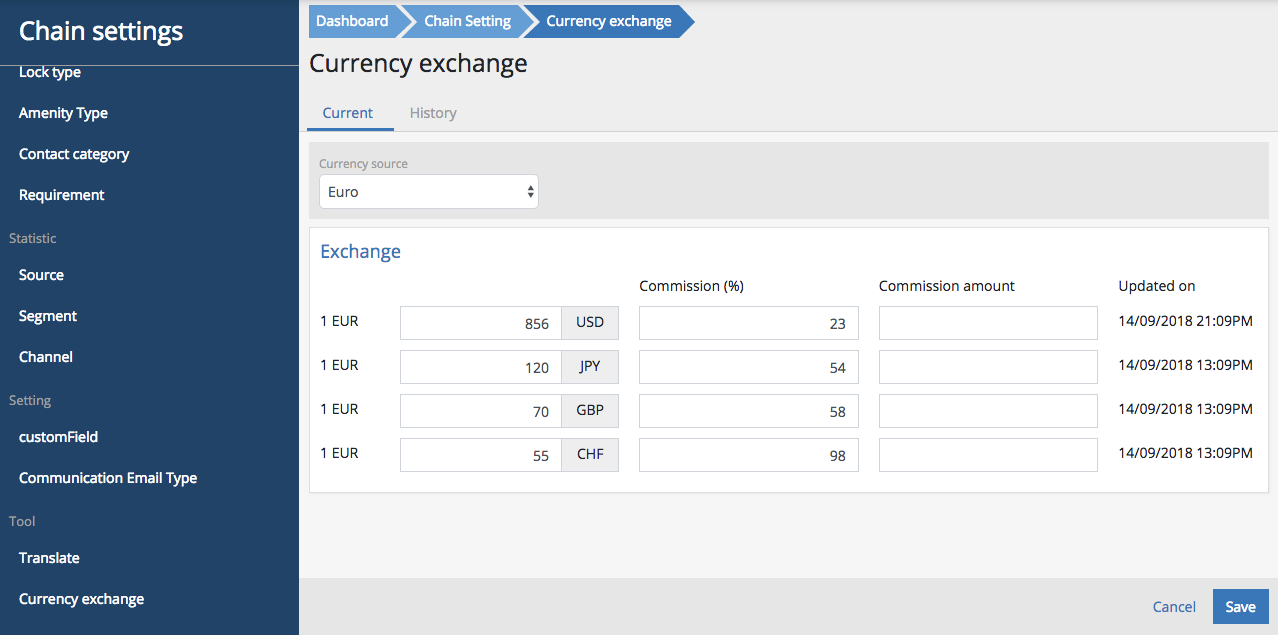Click the USD commission amount field
Viewport: 1278px width, 635px height.
click(x=988, y=323)
